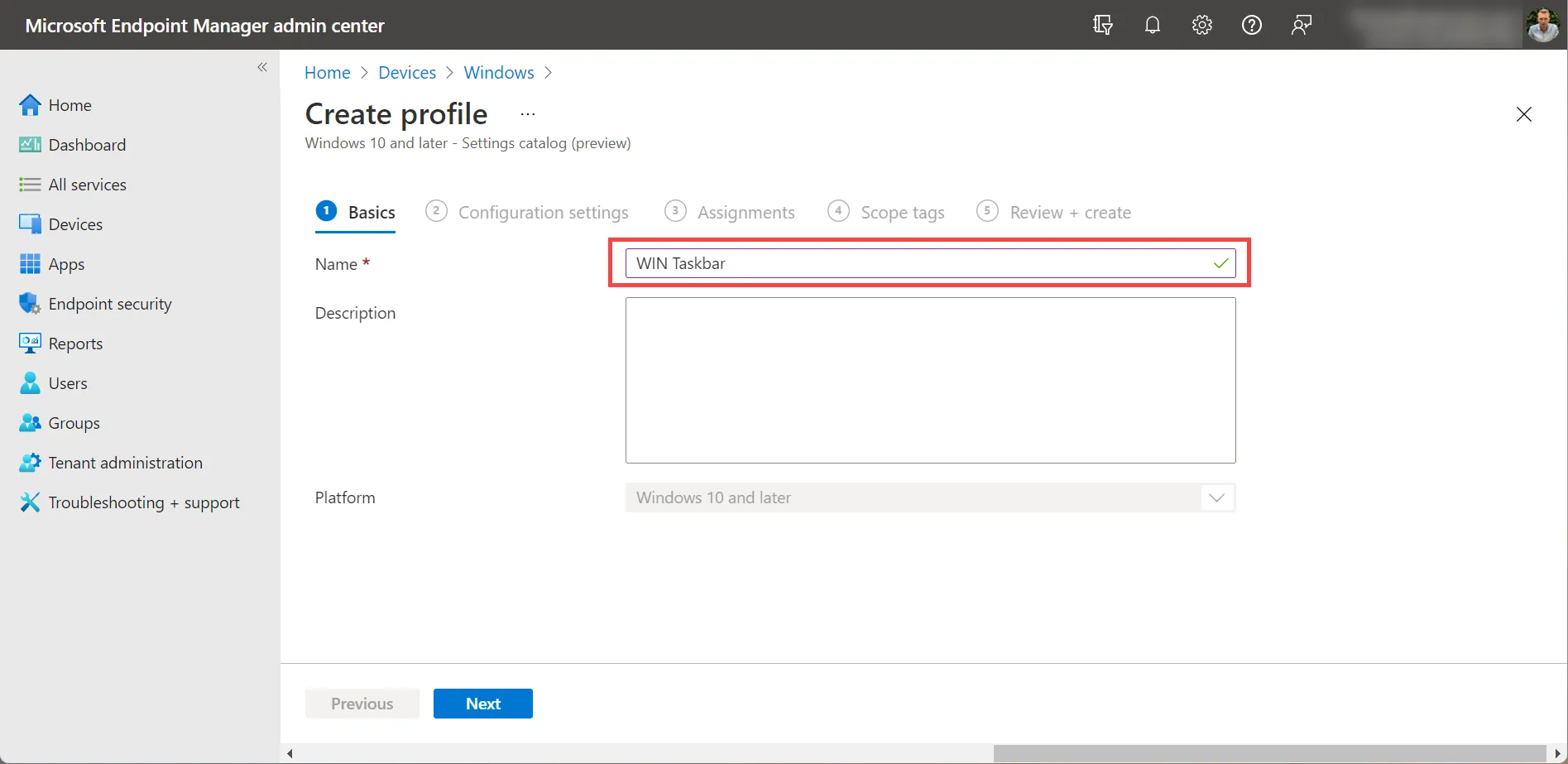Select the Configuration settings step
Viewport: 1568px width, 764px height.
point(527,212)
